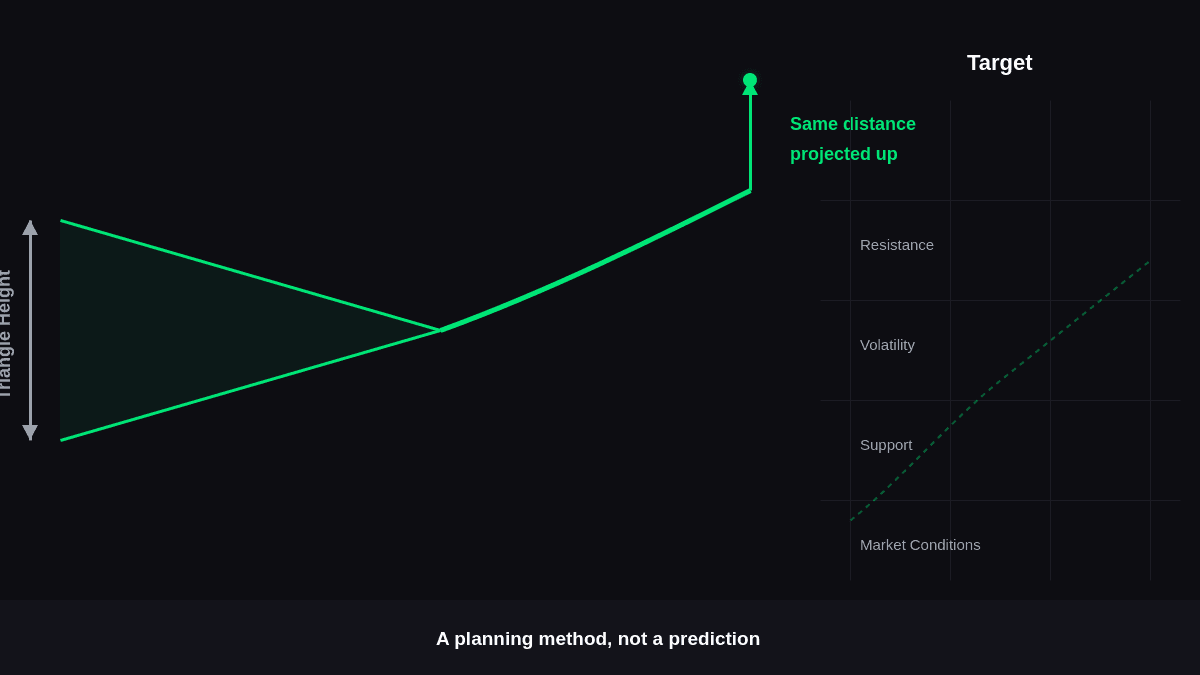
Task: Click the triangle apex convergence point
Action: click(440, 330)
